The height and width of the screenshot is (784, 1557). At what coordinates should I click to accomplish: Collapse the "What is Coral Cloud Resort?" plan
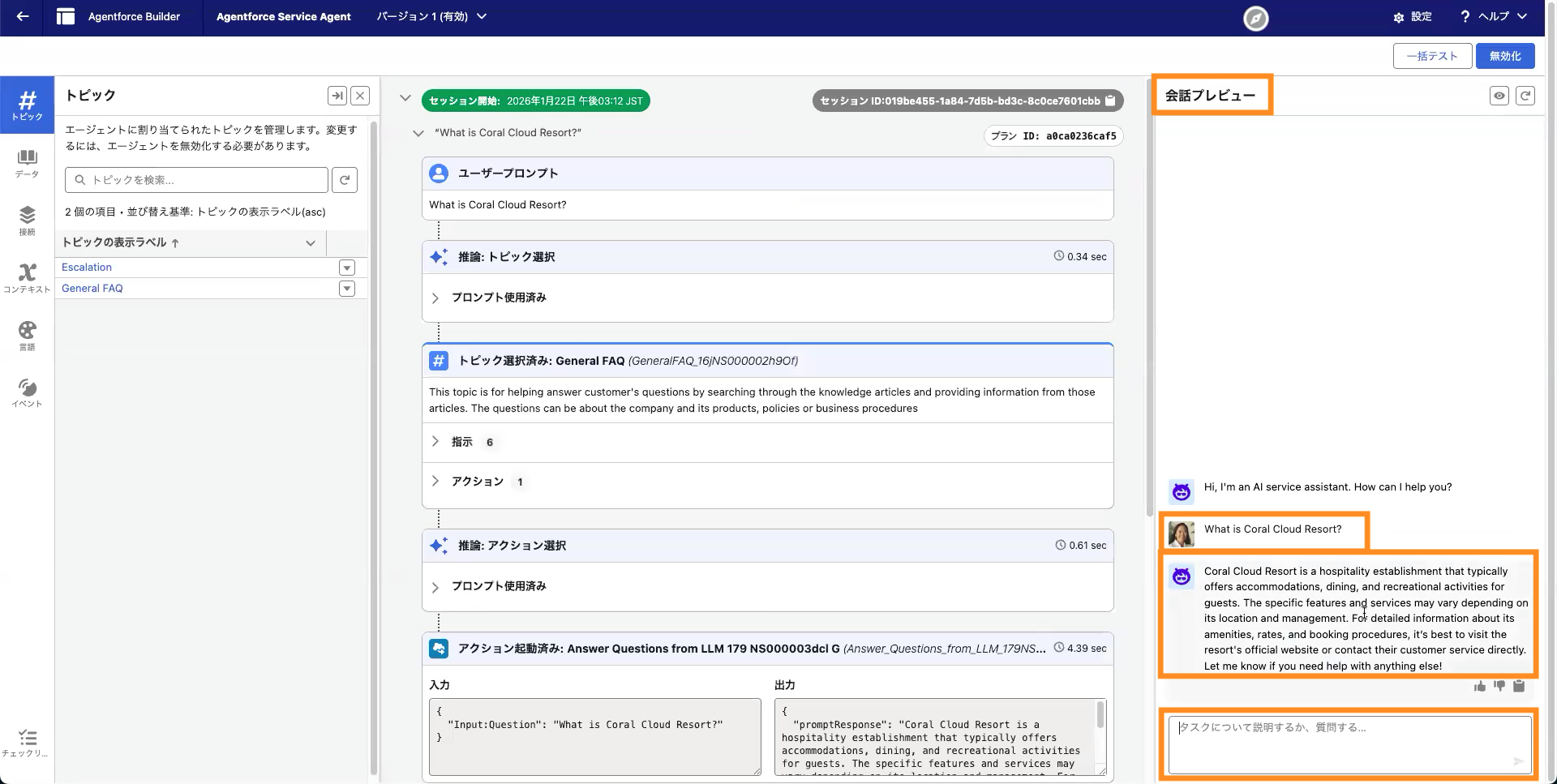point(418,133)
